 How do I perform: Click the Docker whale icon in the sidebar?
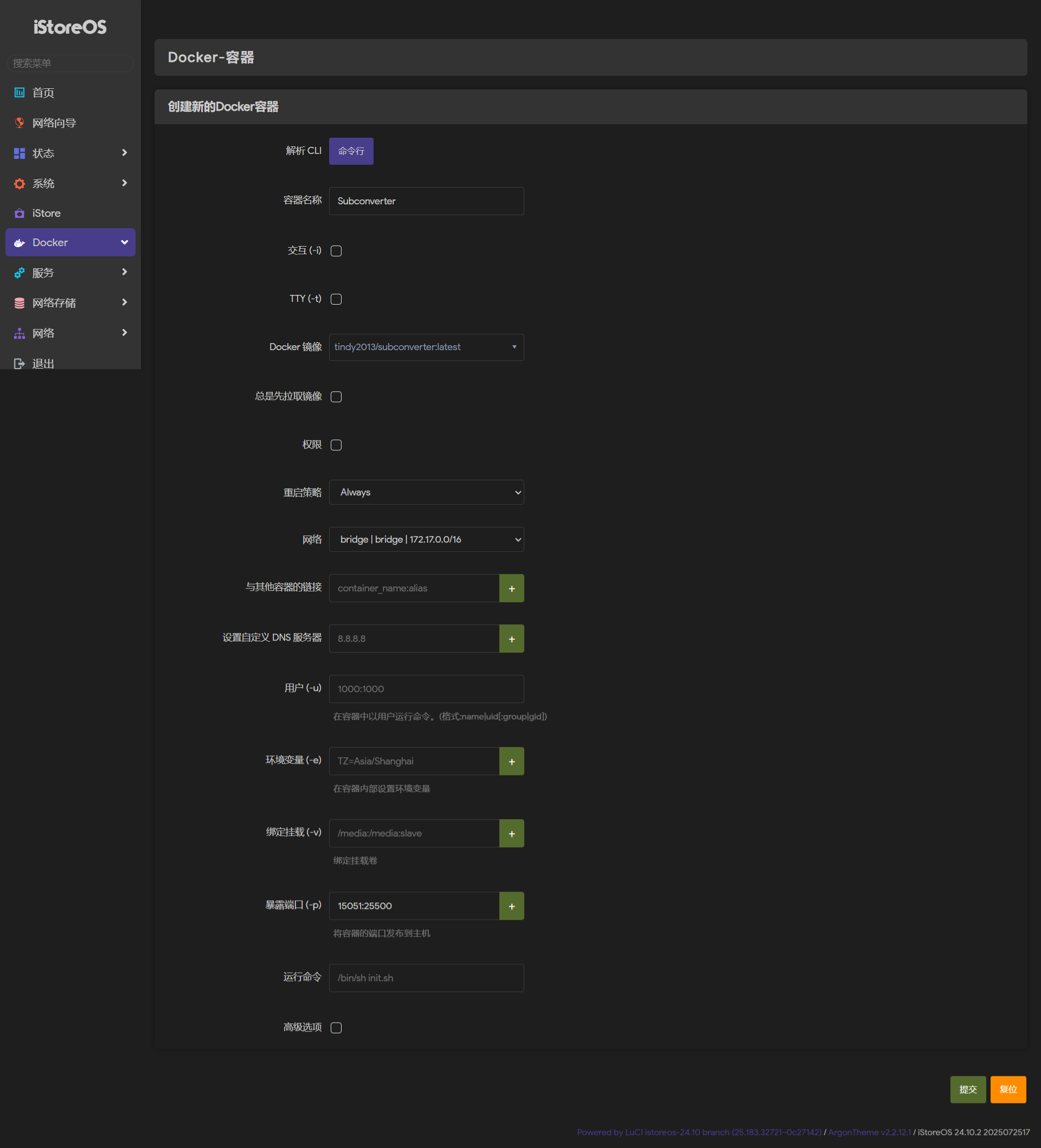(x=20, y=243)
